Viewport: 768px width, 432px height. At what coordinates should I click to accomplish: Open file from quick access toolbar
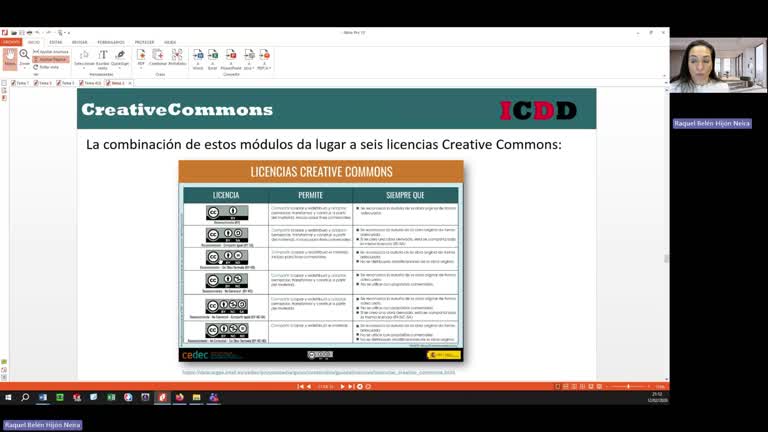tap(14, 33)
